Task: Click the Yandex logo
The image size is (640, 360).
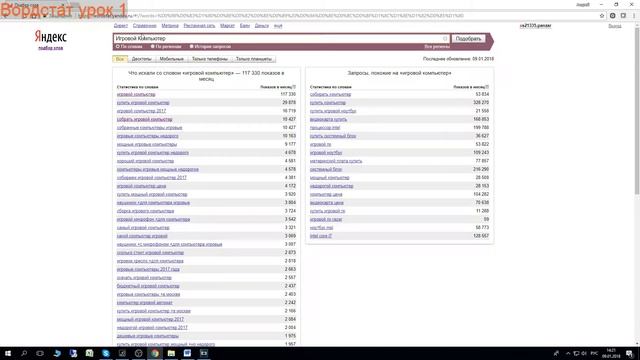Action: click(51, 37)
